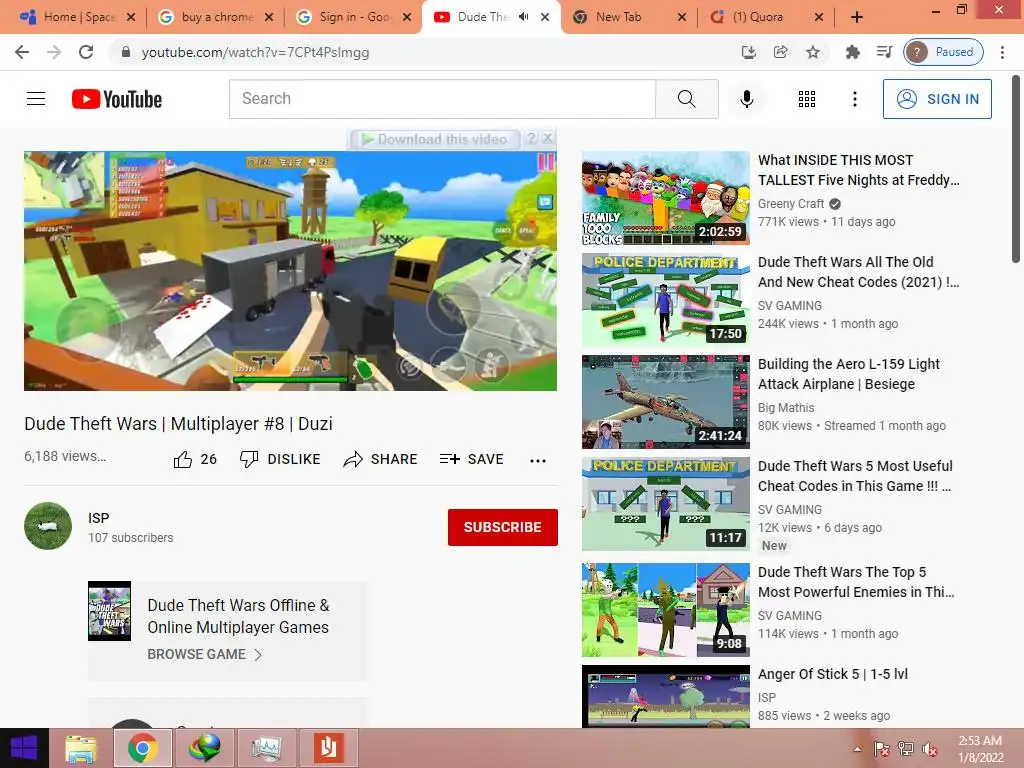Open YouTube settings three-dot menu

(854, 99)
